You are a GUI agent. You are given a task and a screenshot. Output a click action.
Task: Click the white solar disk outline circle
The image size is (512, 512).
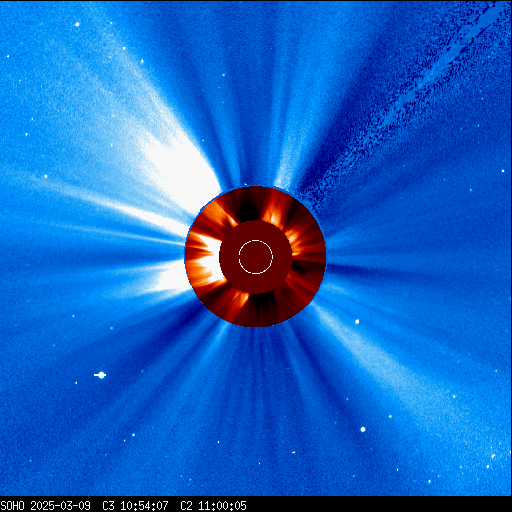pyautogui.click(x=256, y=257)
